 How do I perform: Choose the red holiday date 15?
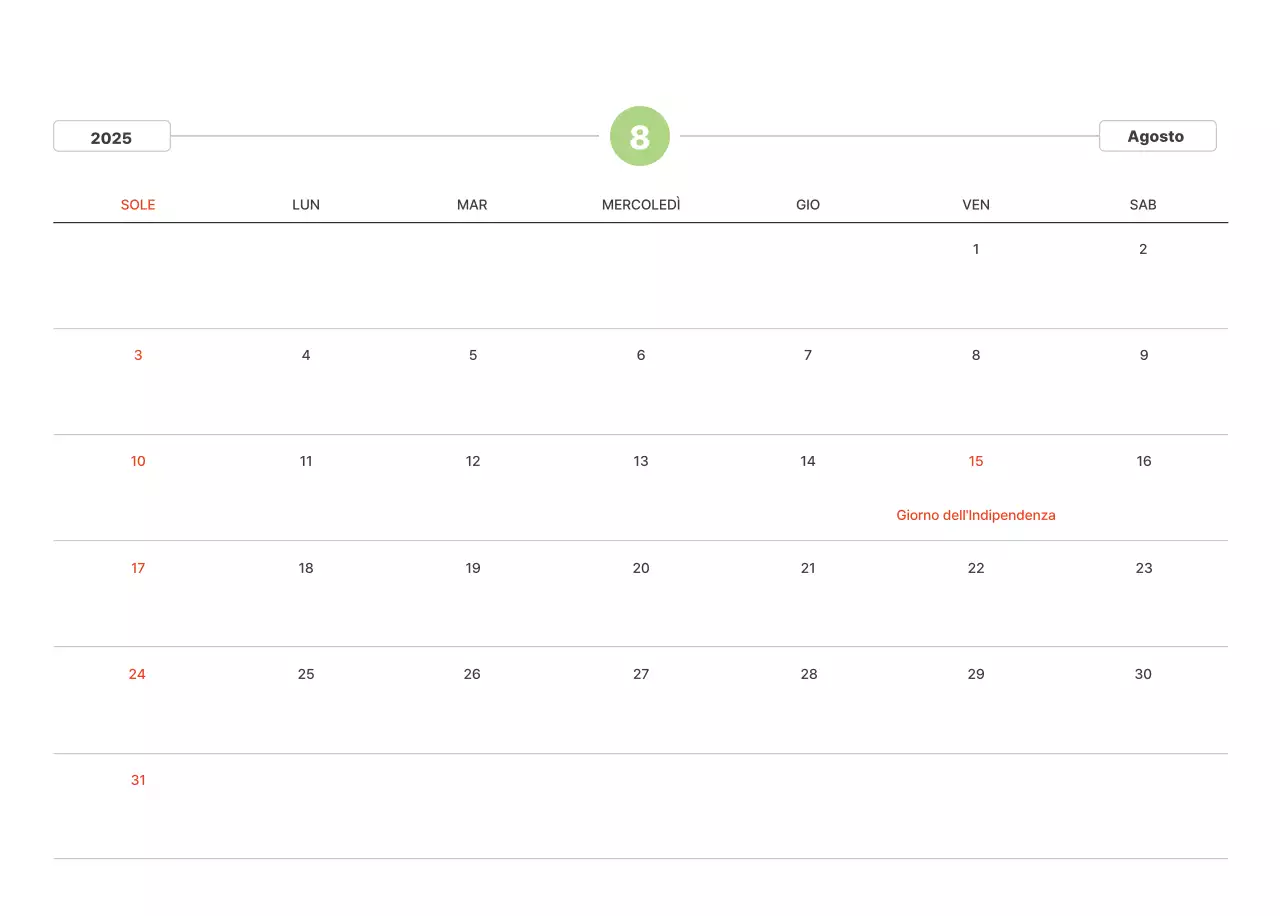point(975,461)
